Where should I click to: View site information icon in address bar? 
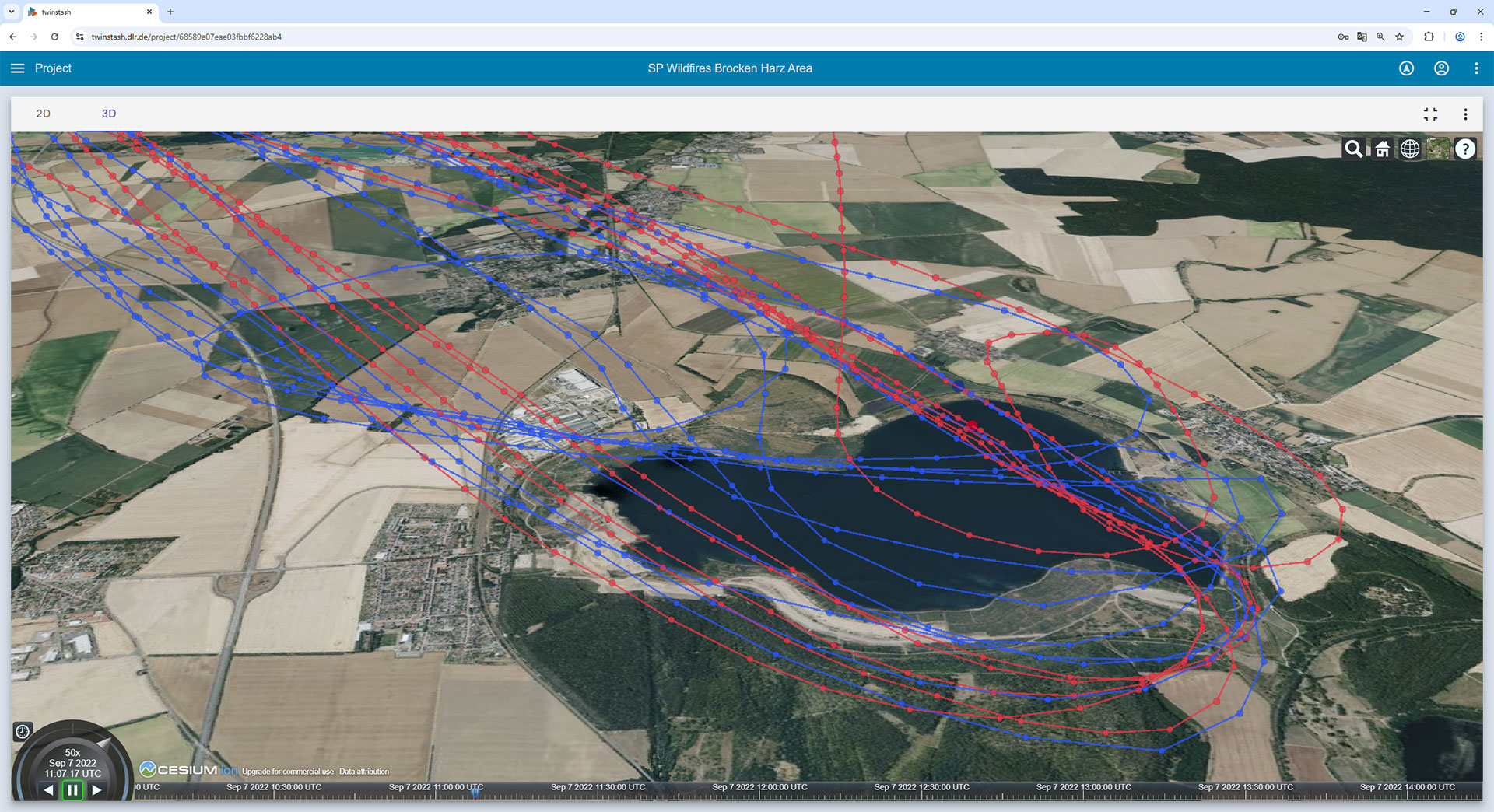click(x=79, y=37)
